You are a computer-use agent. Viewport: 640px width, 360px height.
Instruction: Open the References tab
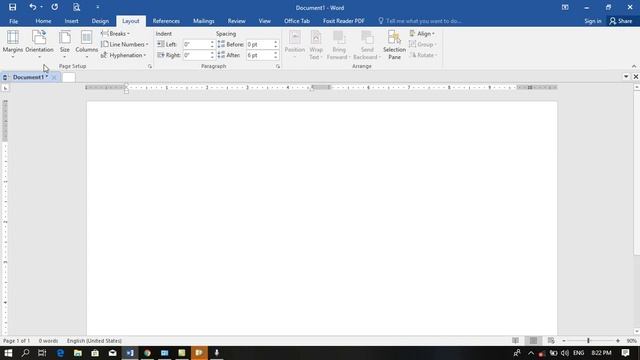166,21
